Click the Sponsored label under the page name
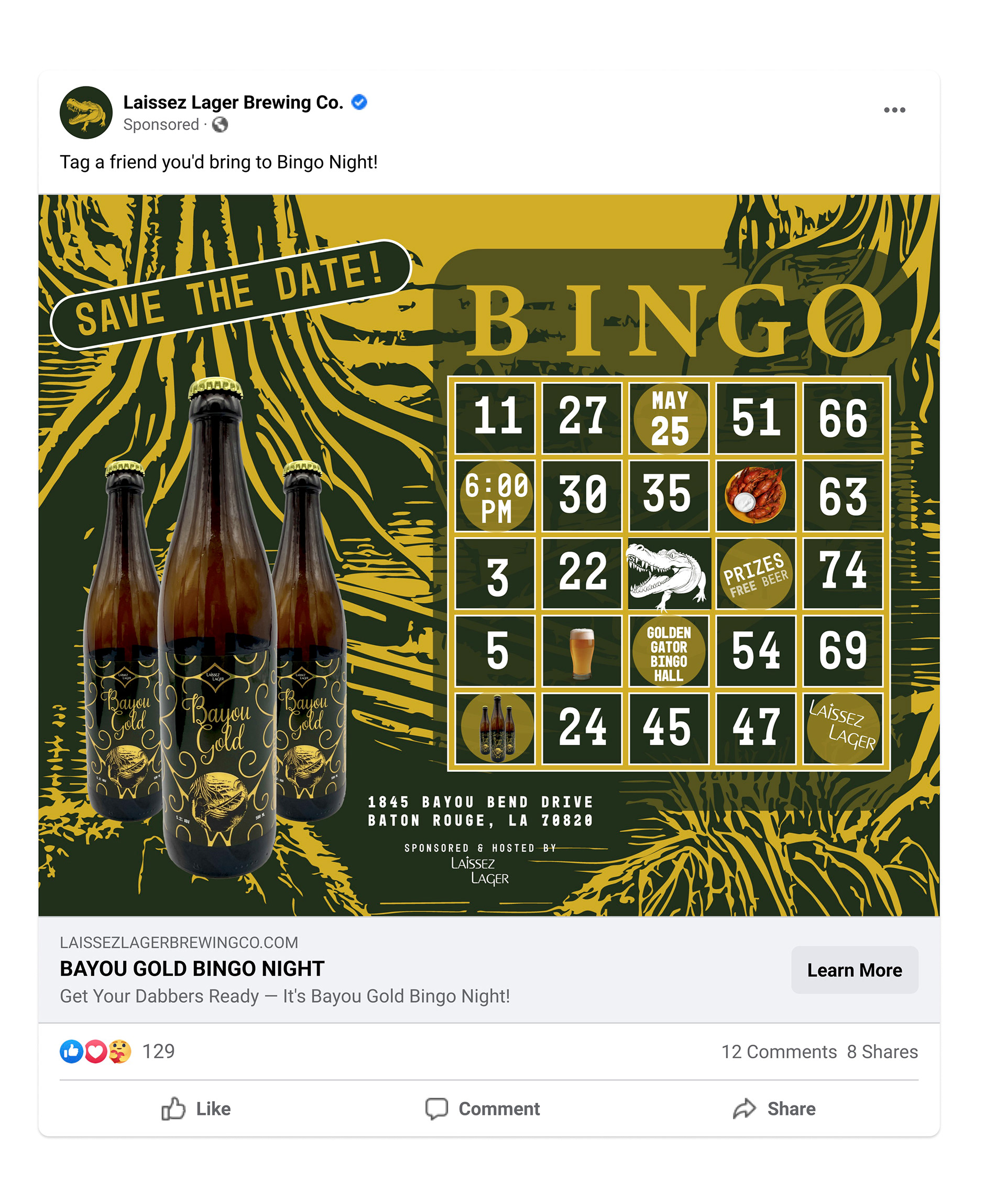The image size is (1006, 1204). [x=161, y=124]
